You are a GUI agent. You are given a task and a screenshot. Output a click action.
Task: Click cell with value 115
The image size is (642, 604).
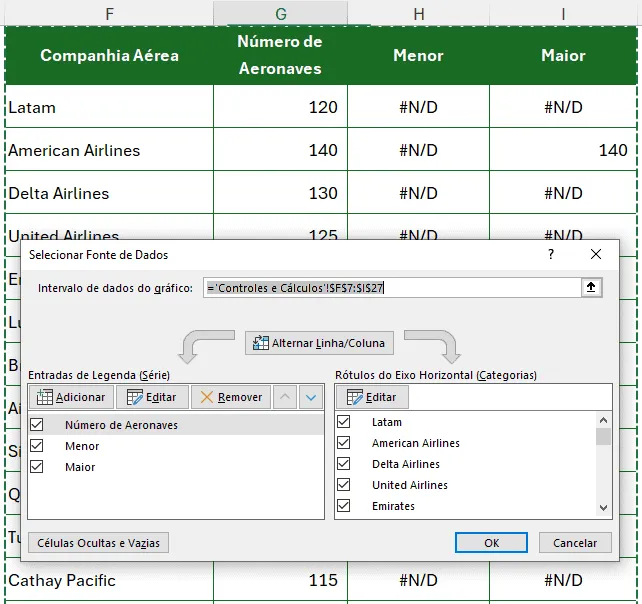[x=280, y=580]
